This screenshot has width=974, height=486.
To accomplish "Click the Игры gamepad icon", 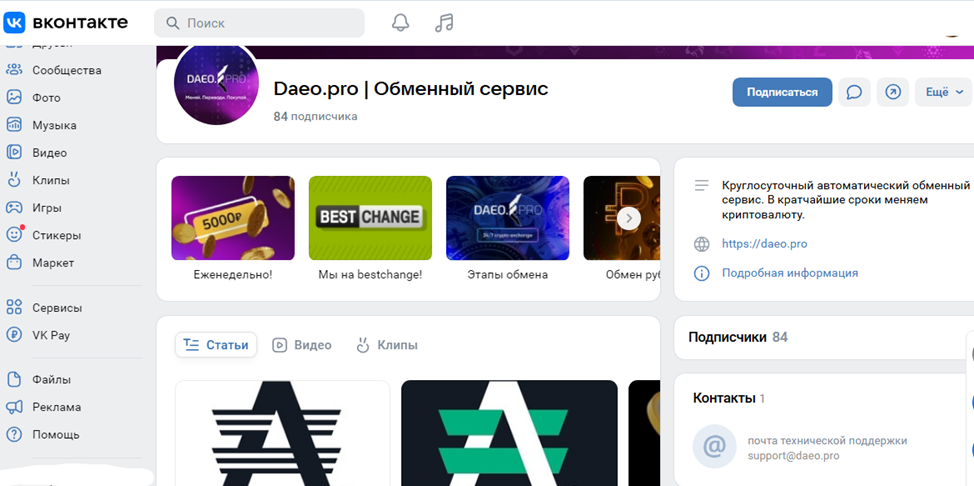I will (x=14, y=208).
